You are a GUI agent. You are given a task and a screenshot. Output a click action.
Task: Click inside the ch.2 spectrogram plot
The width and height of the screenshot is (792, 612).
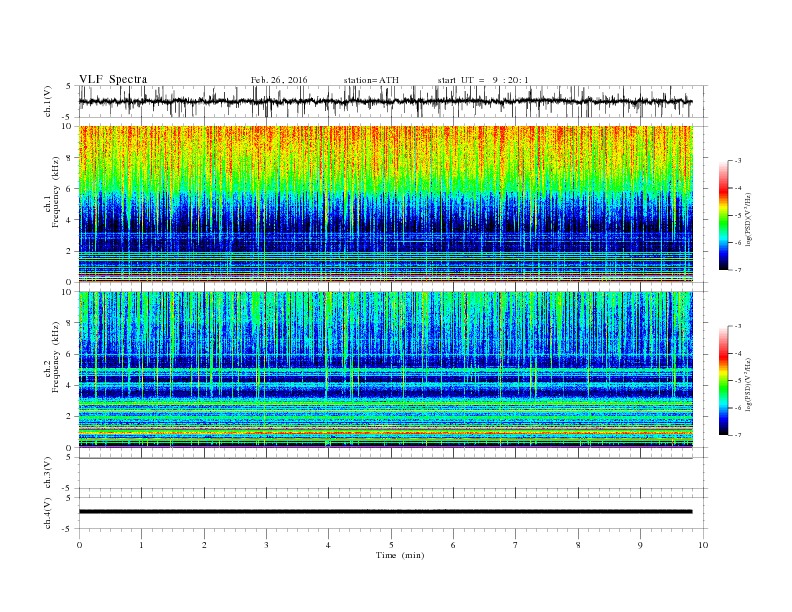385,370
